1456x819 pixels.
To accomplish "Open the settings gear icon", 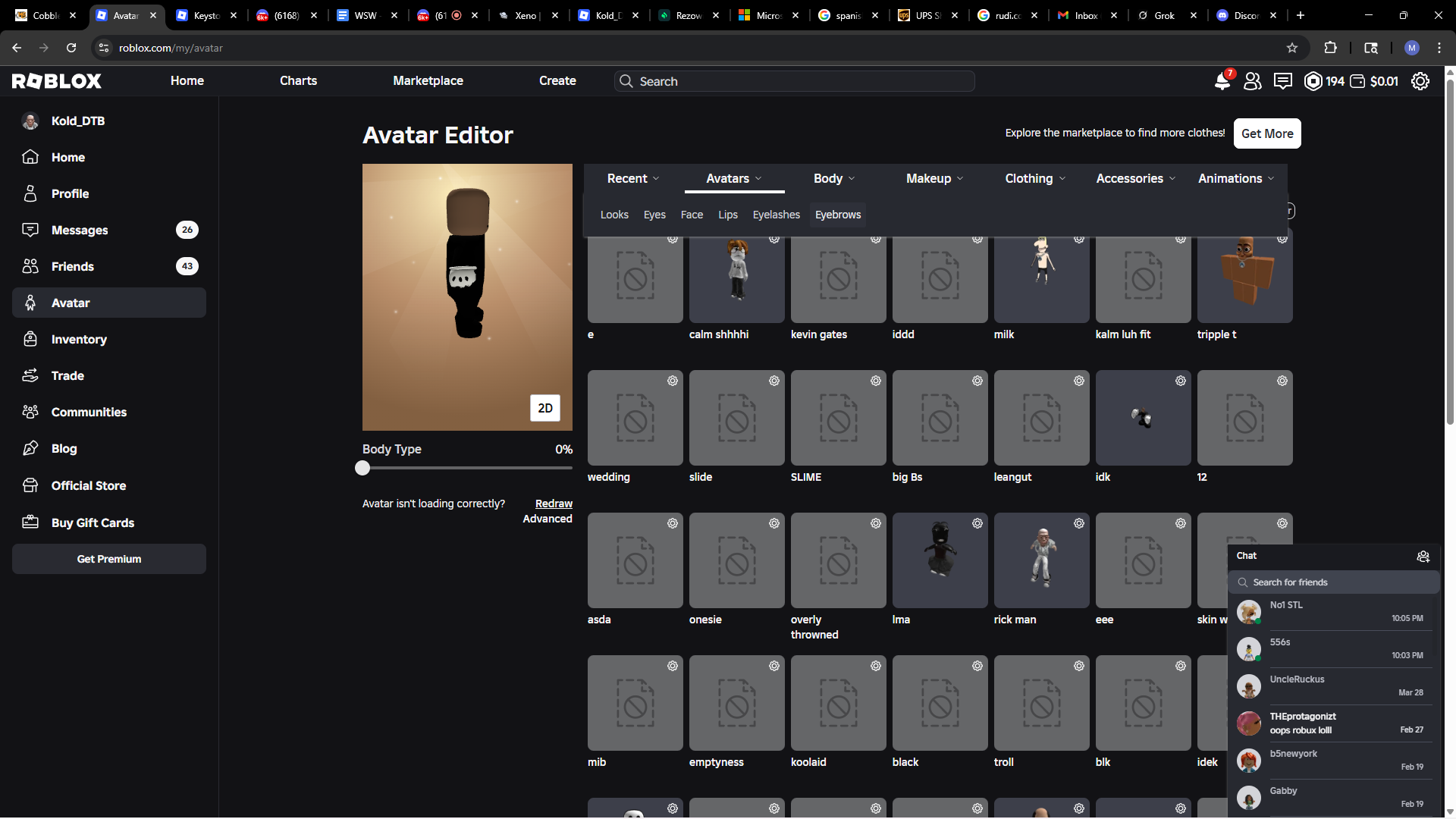I will pos(1420,81).
